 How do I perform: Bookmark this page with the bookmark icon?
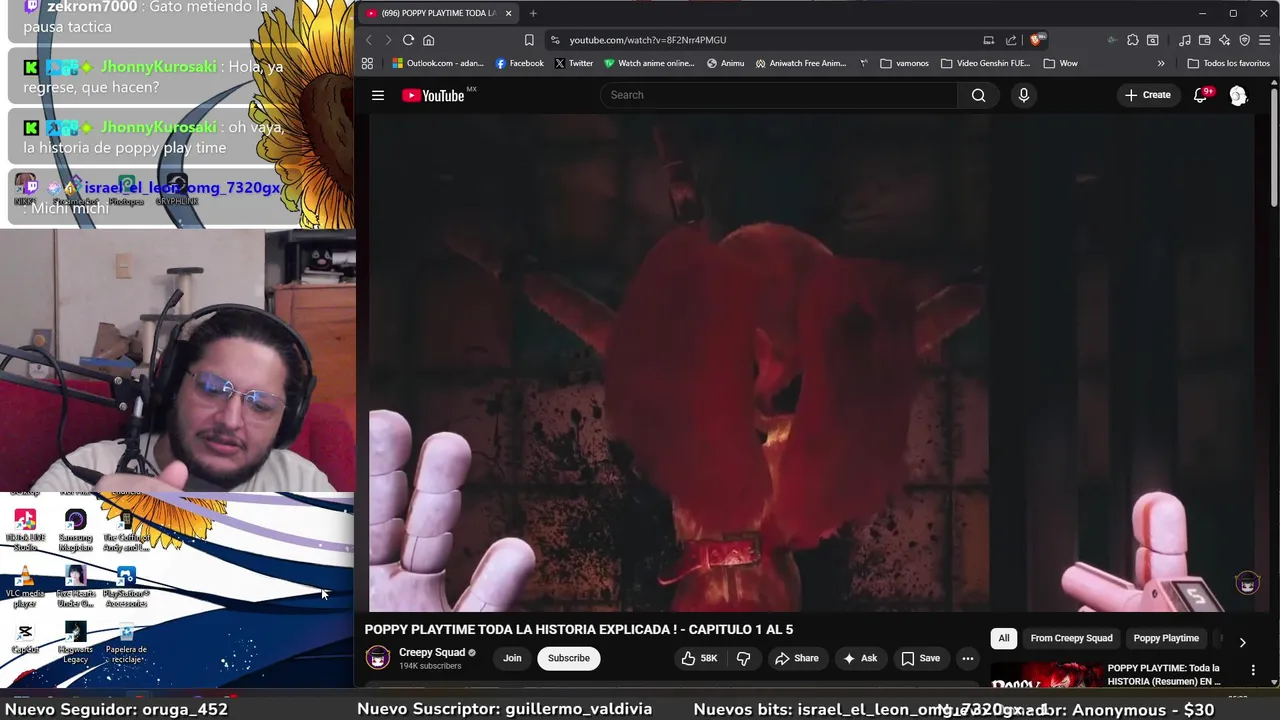(x=529, y=40)
